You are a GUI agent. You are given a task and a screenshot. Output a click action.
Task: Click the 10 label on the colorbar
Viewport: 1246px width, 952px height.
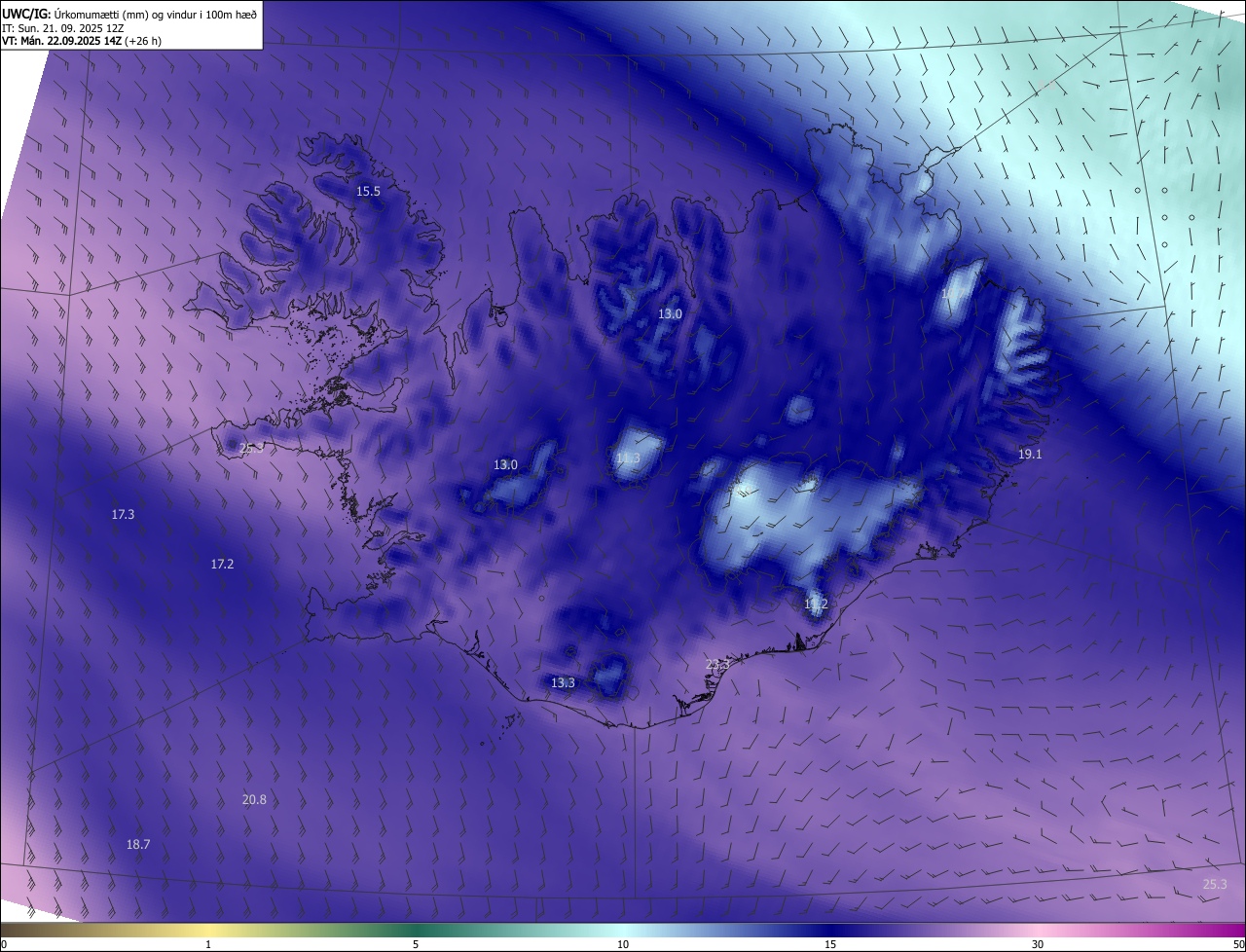click(x=623, y=944)
